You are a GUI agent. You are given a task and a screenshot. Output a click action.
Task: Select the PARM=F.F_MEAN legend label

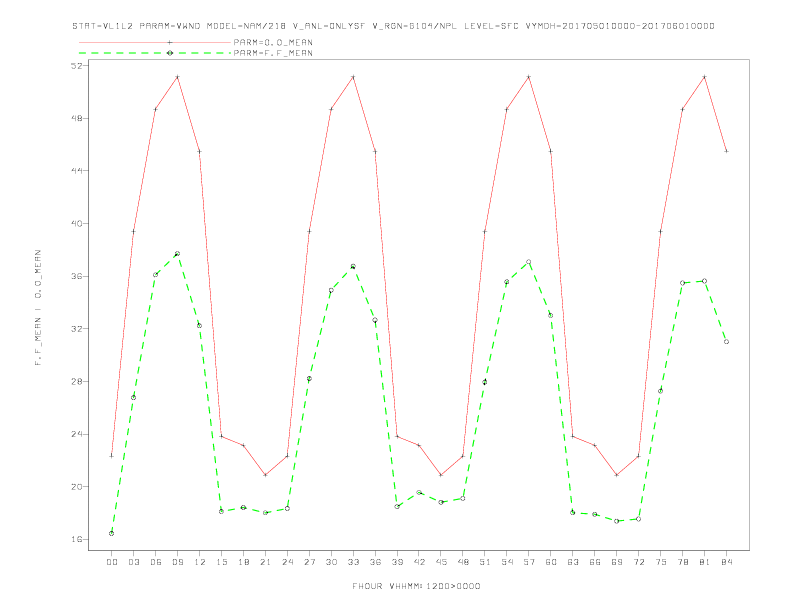273,53
